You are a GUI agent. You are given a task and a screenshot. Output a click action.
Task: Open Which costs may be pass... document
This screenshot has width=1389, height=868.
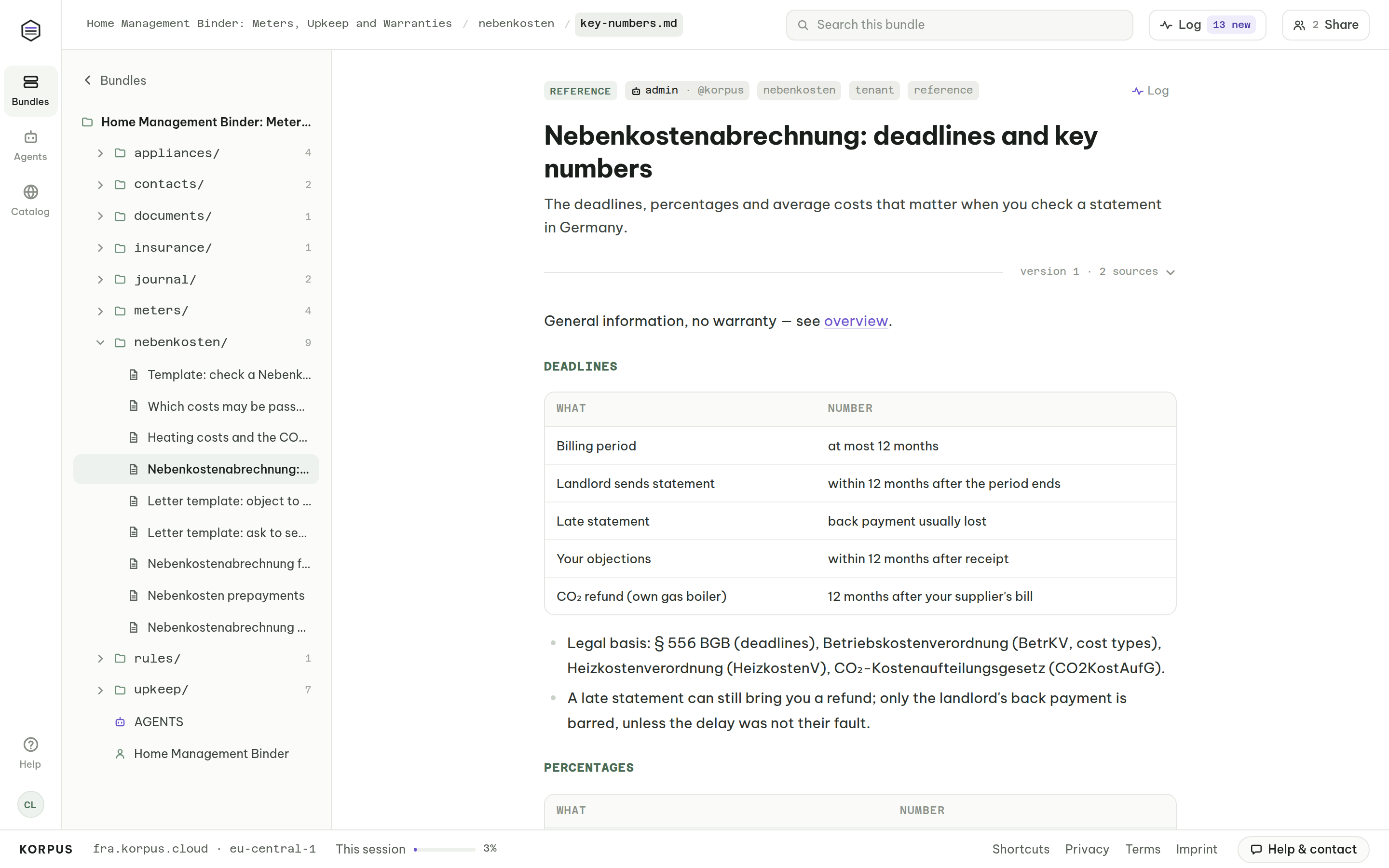coord(196,407)
